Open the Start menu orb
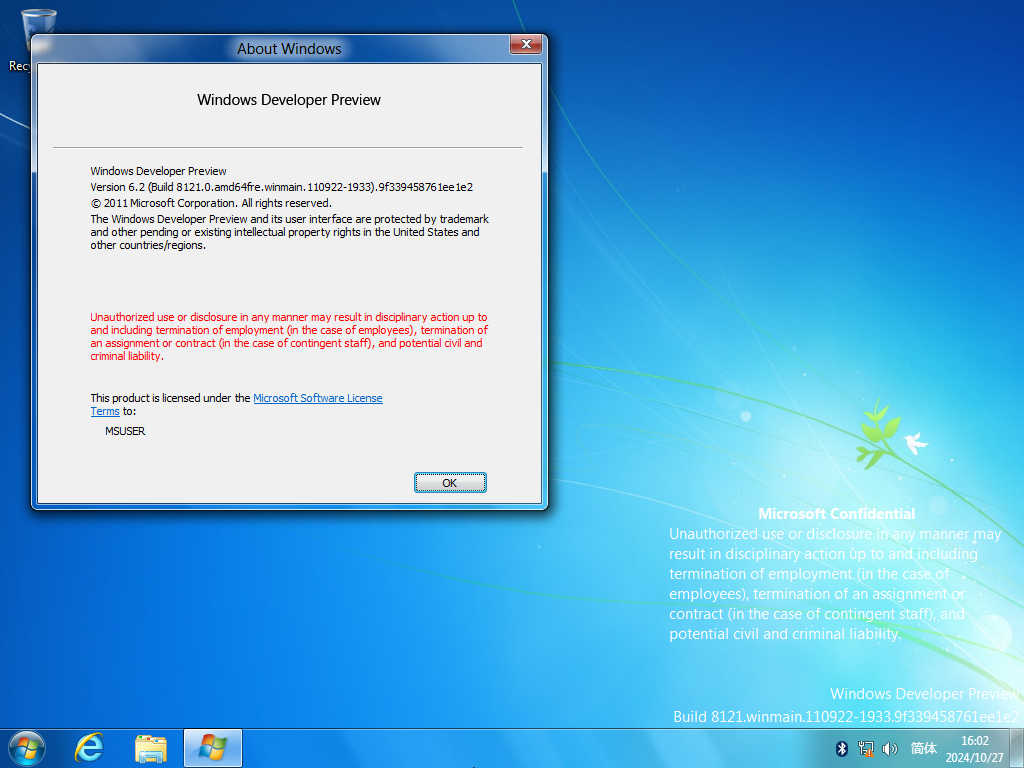The width and height of the screenshot is (1024, 768). click(27, 748)
